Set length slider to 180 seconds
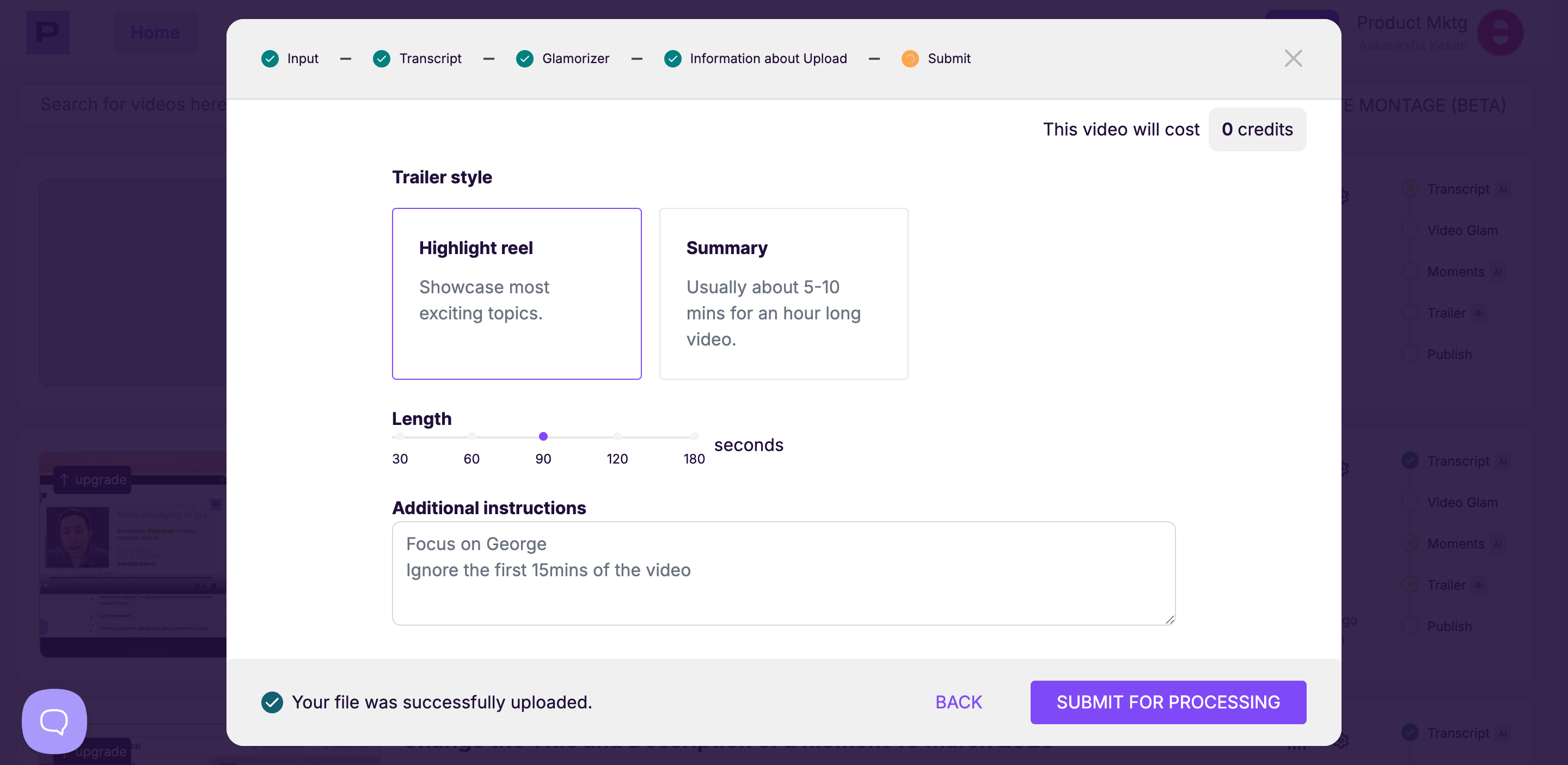This screenshot has width=1568, height=765. 694,436
